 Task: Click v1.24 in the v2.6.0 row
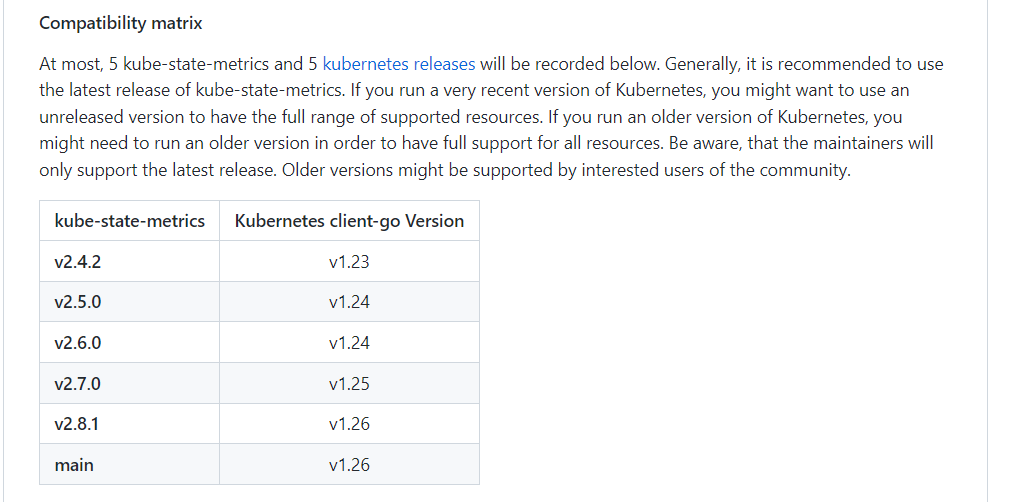click(x=349, y=343)
